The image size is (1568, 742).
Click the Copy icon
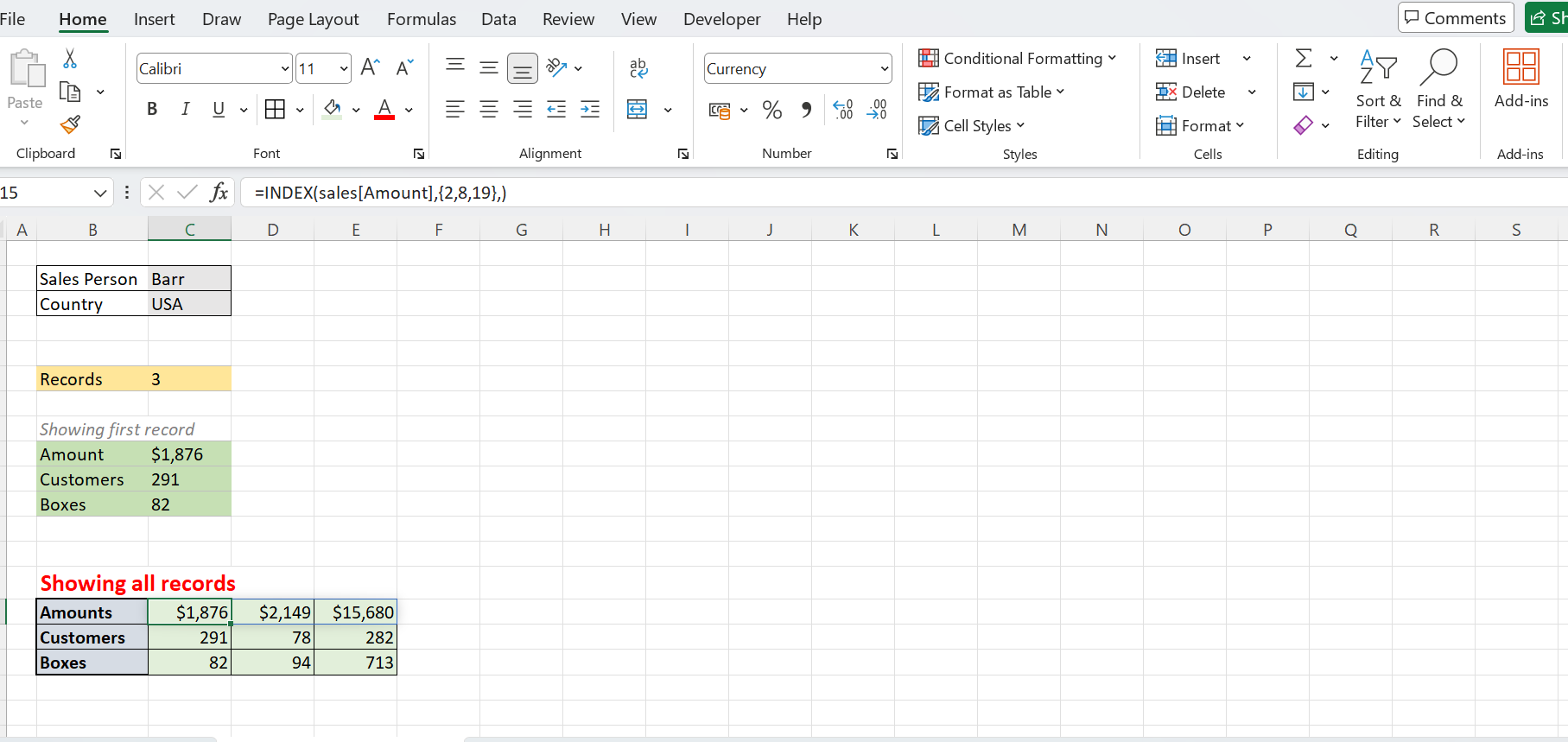pyautogui.click(x=70, y=92)
